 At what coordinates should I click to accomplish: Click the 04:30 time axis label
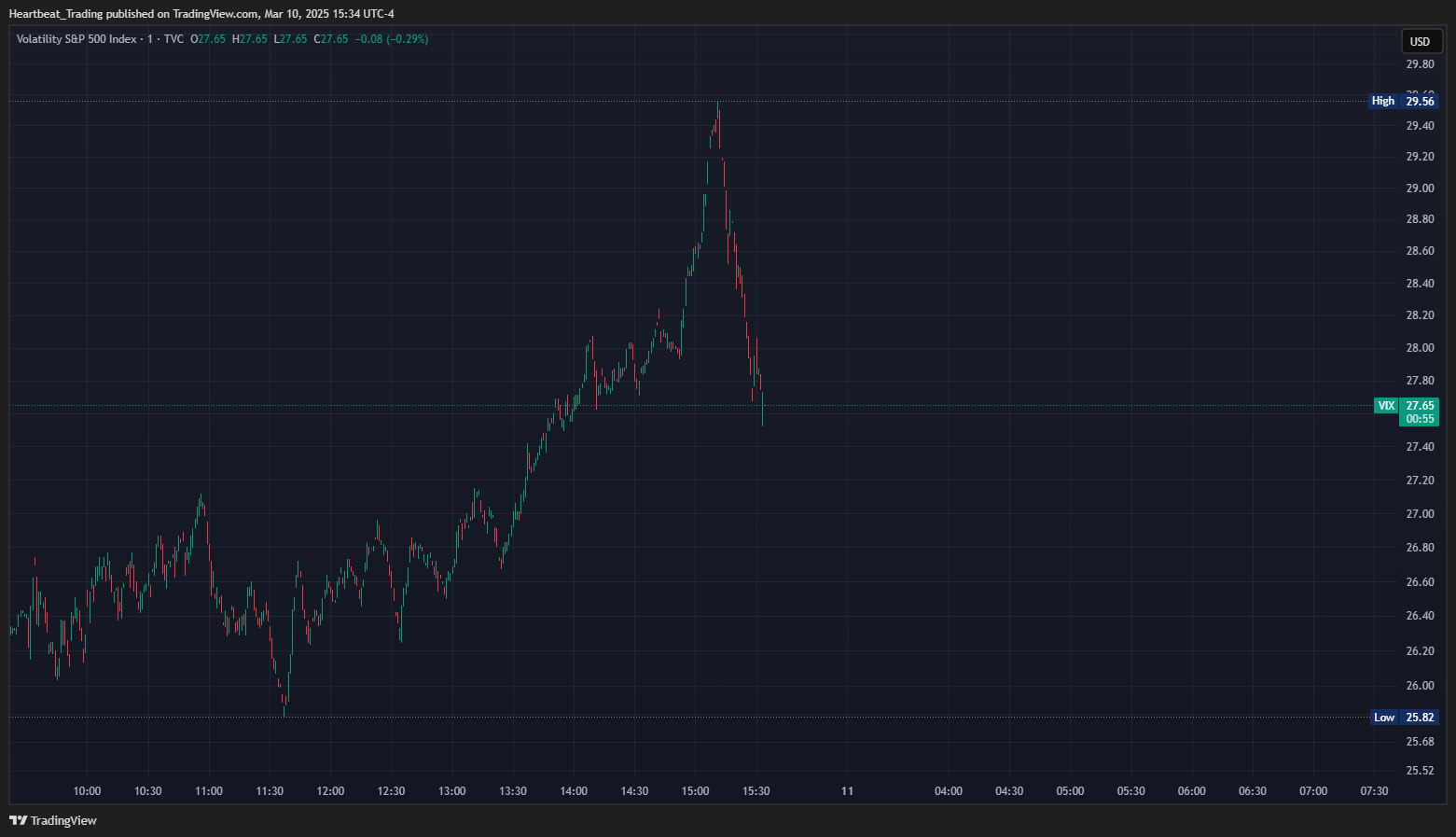click(1009, 791)
